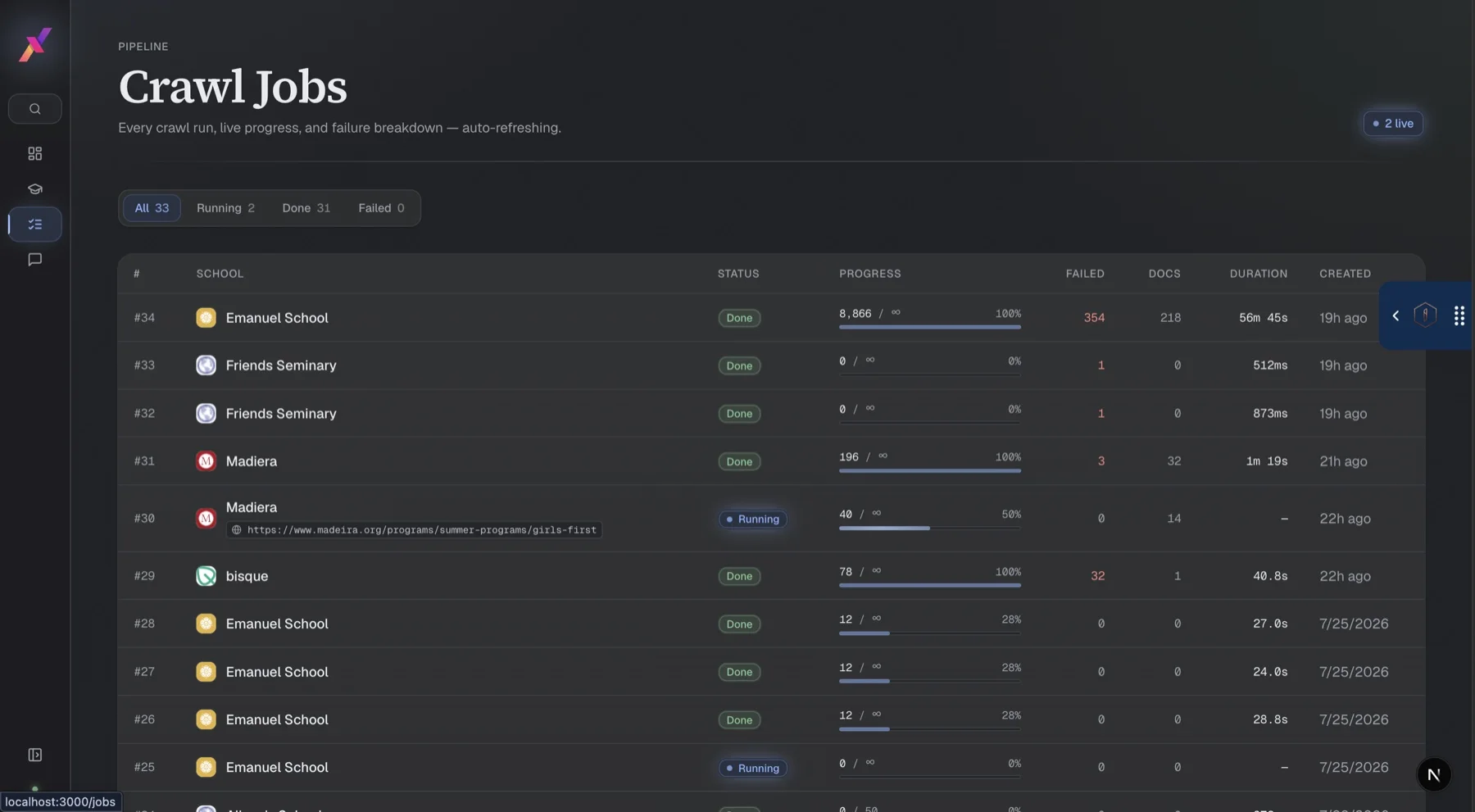Click docs count 32 in row #31
Screen dimensions: 1475x812
(1174, 461)
